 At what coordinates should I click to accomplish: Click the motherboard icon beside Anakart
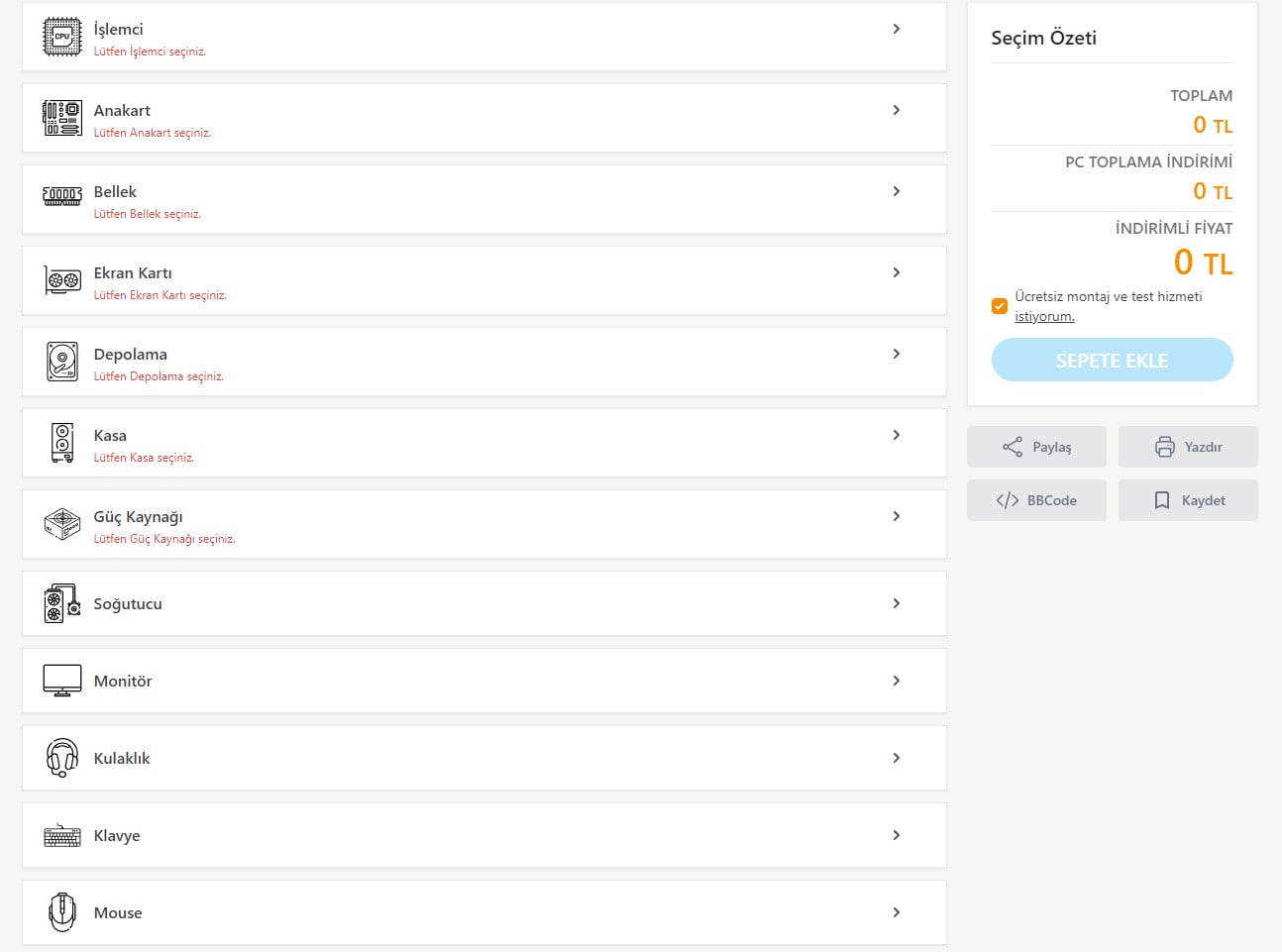coord(62,118)
